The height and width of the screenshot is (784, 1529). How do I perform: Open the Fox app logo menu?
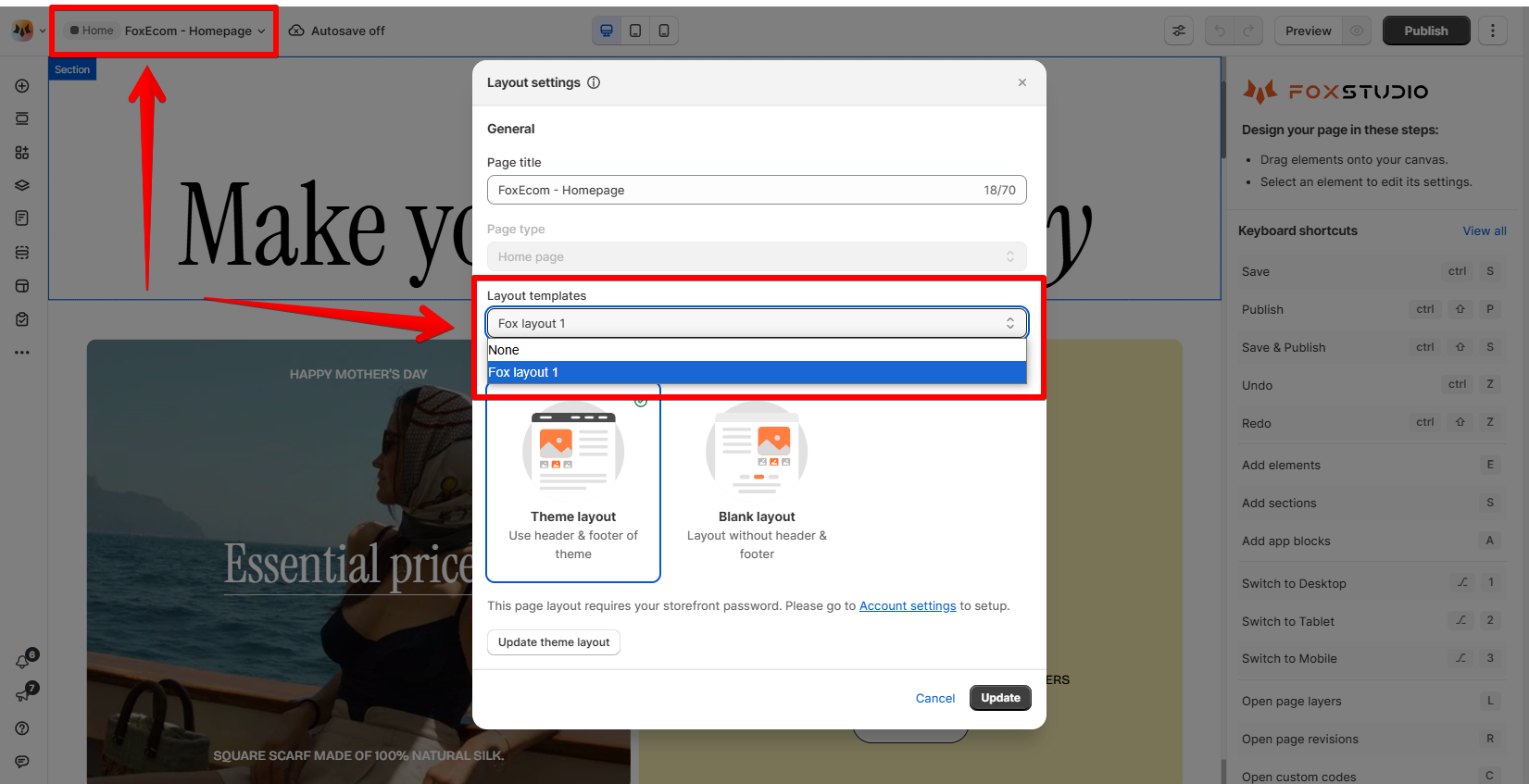click(x=22, y=31)
